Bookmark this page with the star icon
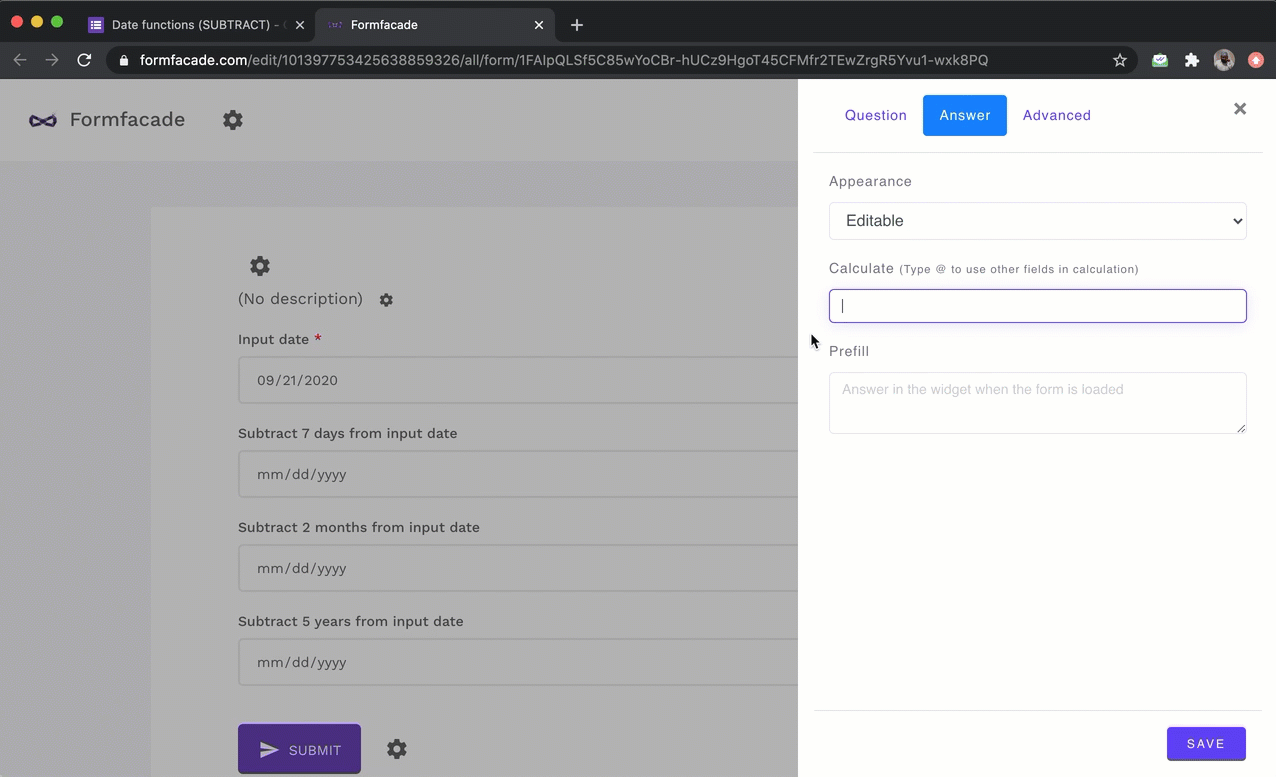Screen dimensions: 1276x777 (x=1120, y=60)
